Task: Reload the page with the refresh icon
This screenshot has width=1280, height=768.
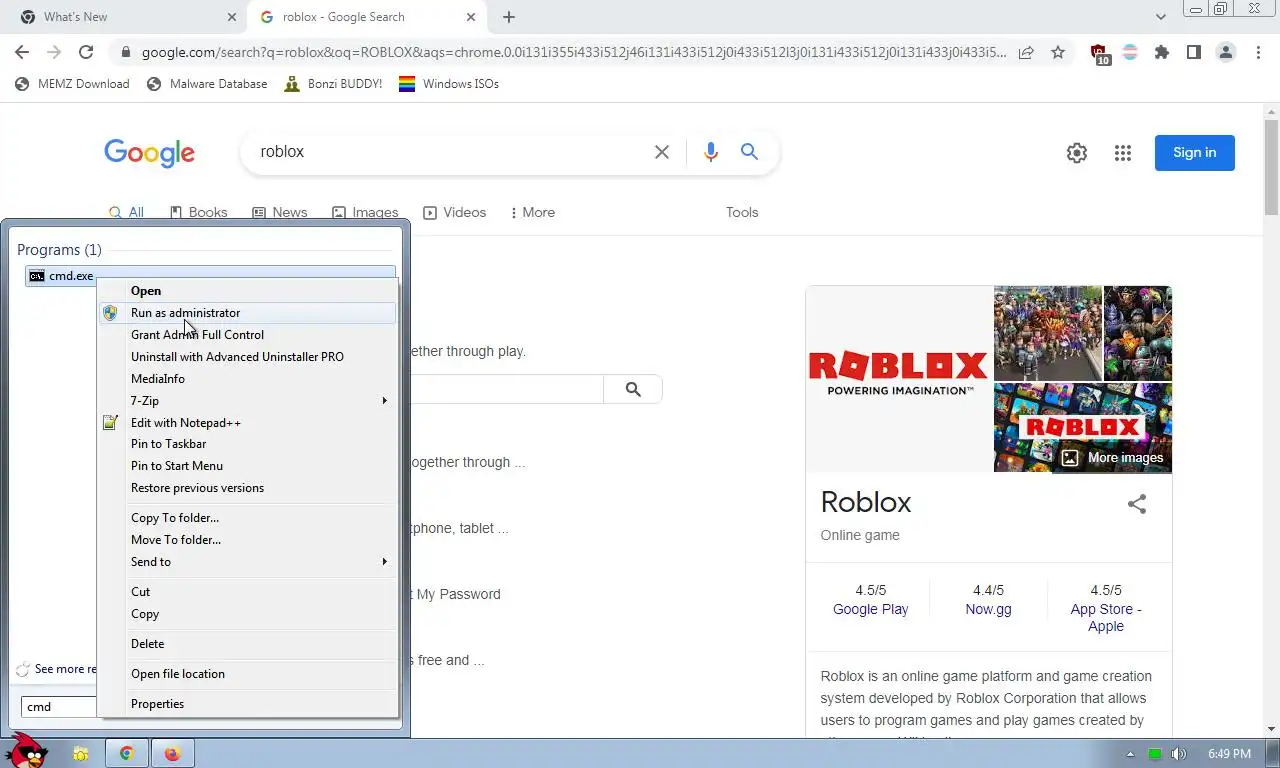Action: [86, 52]
